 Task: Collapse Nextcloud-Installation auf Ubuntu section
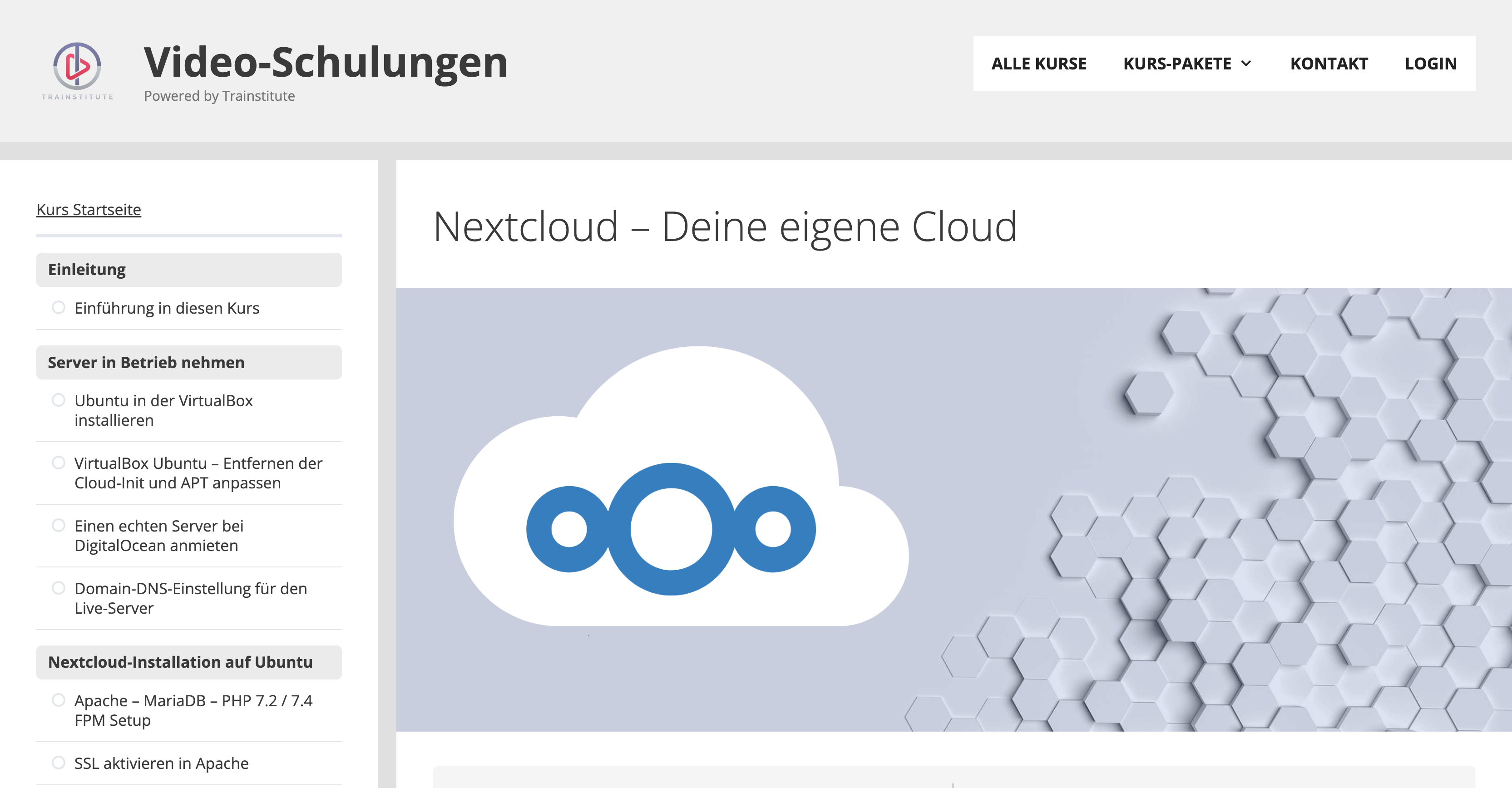189,662
